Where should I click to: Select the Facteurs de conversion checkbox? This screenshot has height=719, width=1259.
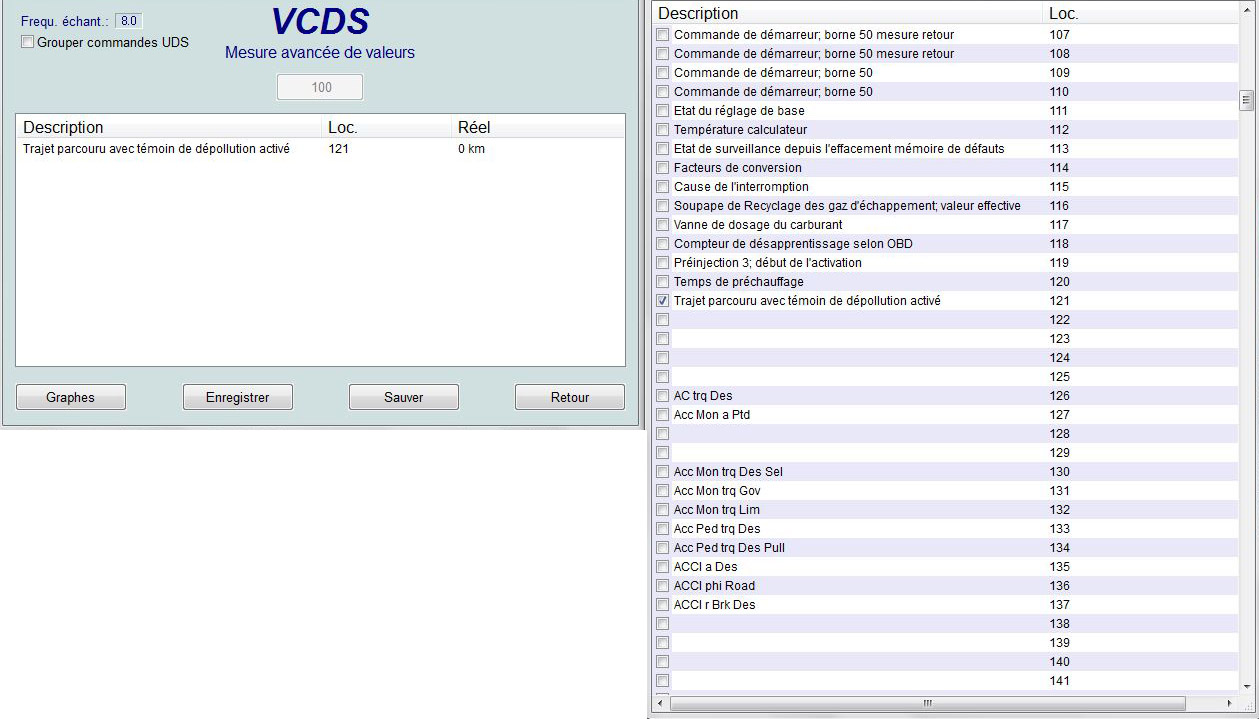coord(662,167)
